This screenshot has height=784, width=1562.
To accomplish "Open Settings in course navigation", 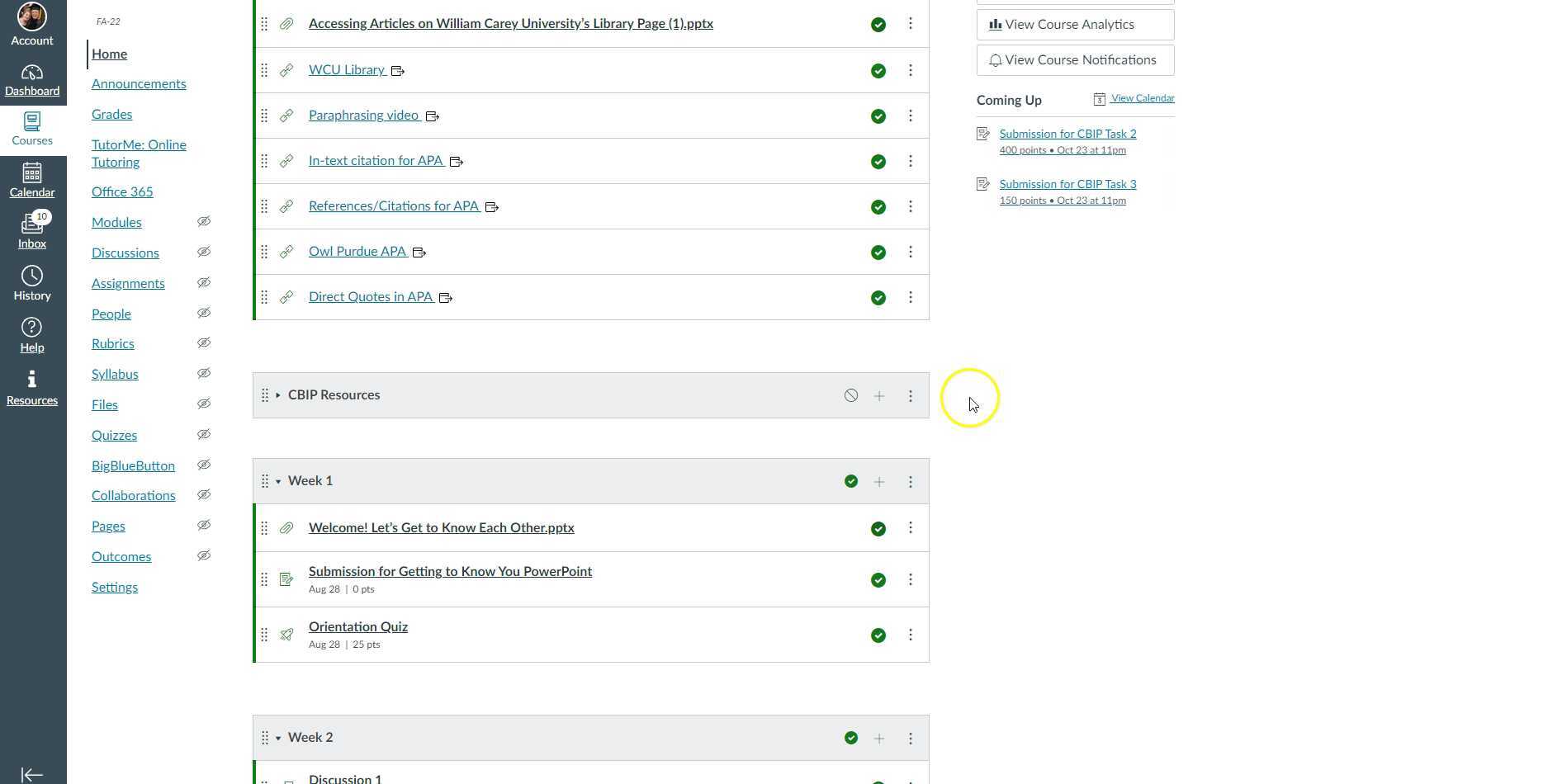I will 115,588.
